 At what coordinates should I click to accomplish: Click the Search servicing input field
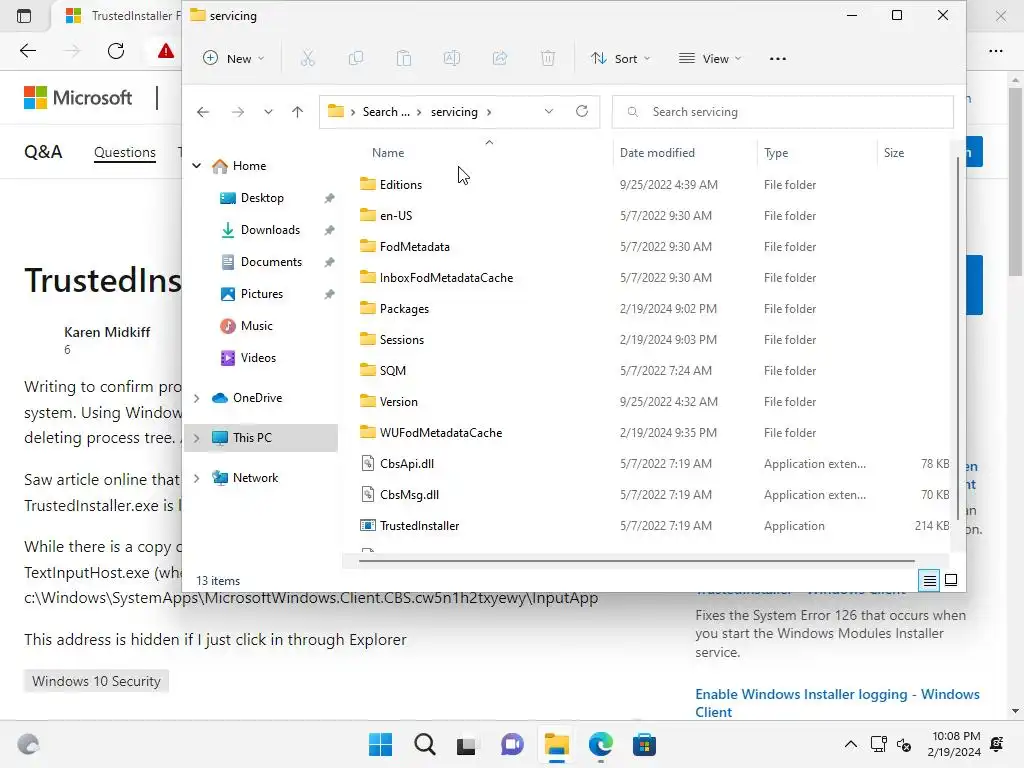[782, 112]
